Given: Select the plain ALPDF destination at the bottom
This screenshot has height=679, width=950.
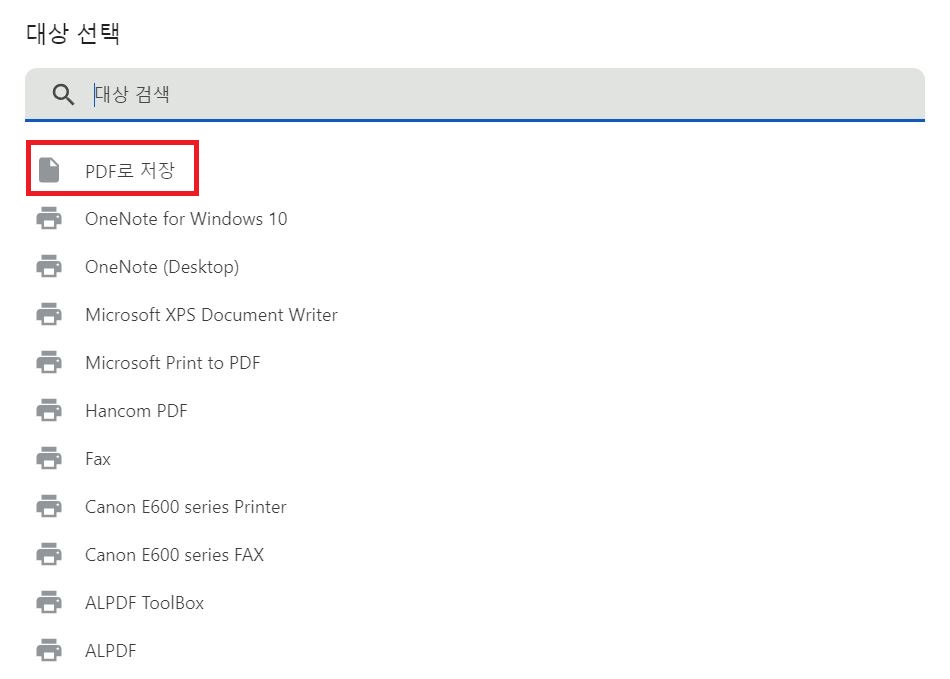Looking at the screenshot, I should [110, 651].
